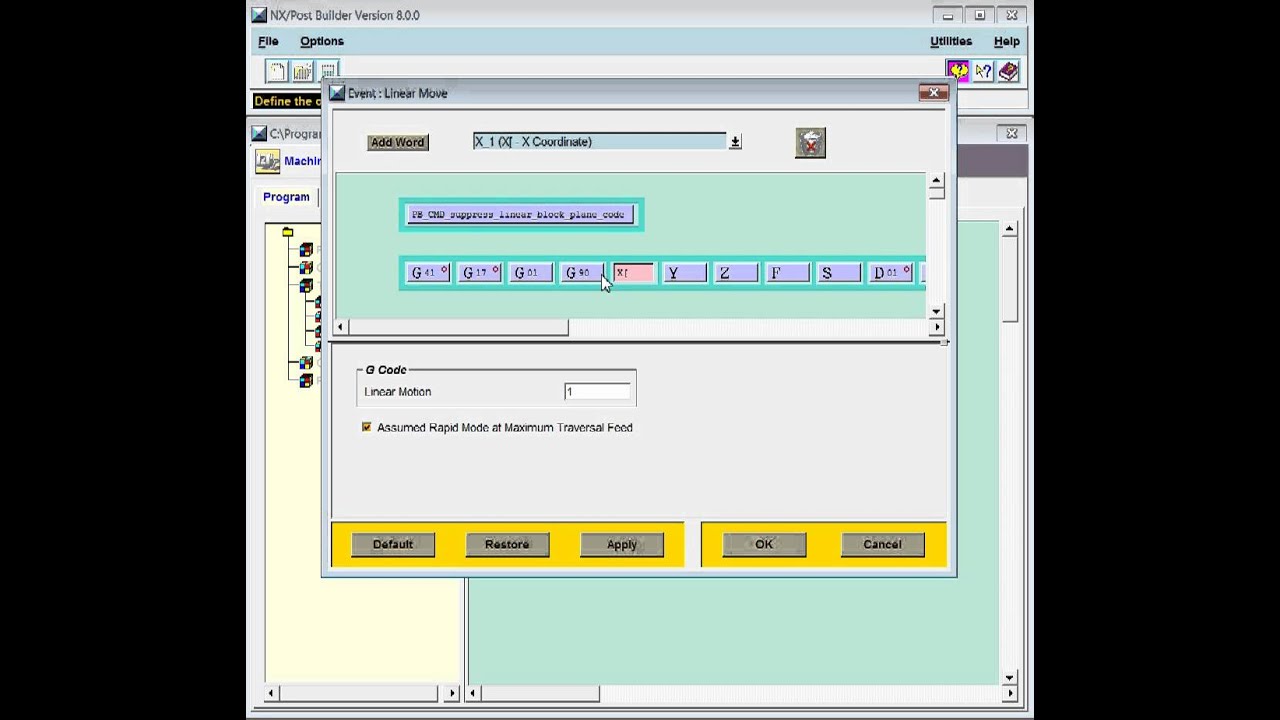Image resolution: width=1280 pixels, height=720 pixels.
Task: Select the F feed word block
Action: coord(788,273)
